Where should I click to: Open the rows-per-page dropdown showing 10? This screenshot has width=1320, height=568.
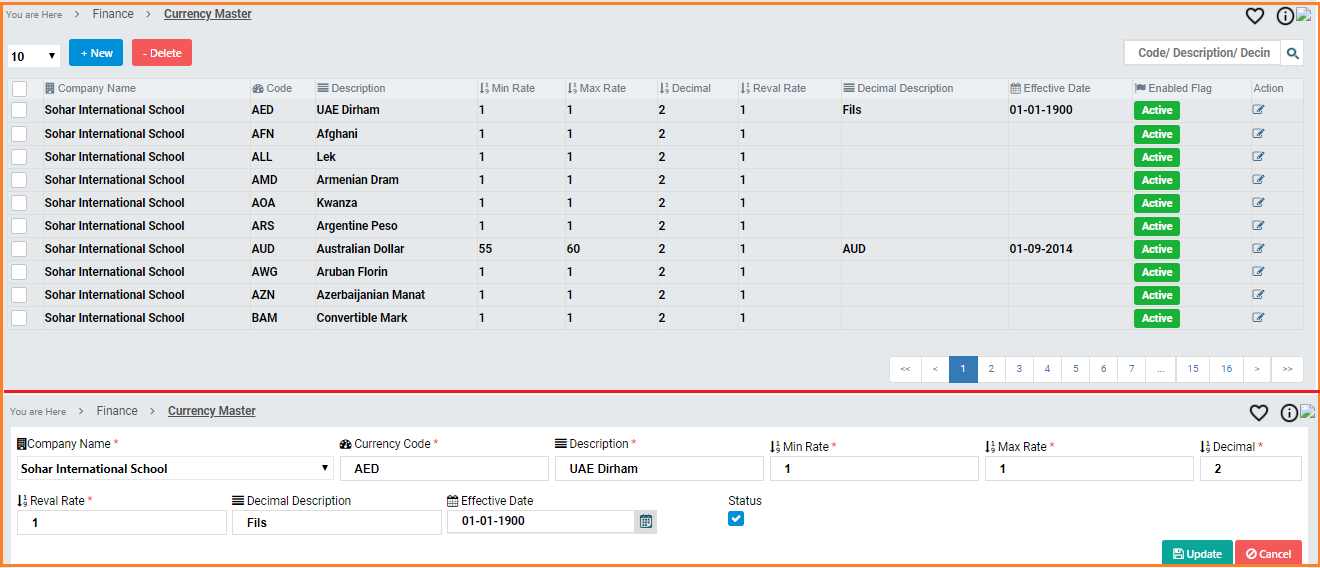pos(34,56)
